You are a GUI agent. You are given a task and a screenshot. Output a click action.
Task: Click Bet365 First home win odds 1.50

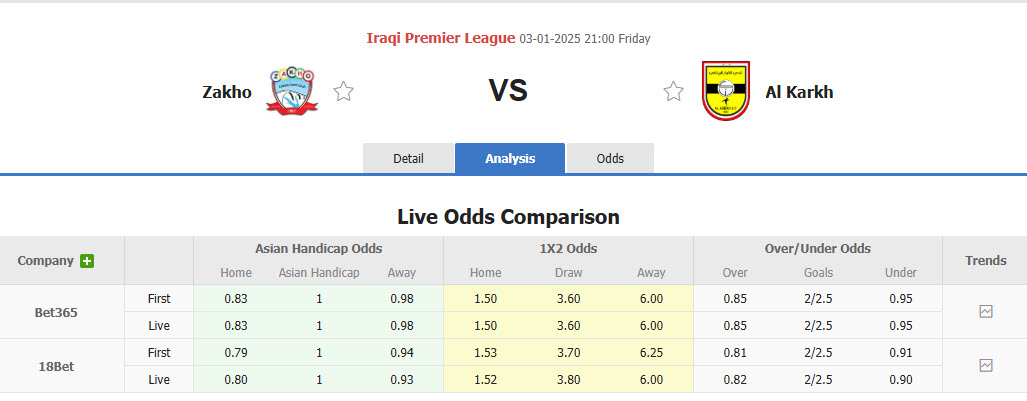pyautogui.click(x=485, y=299)
